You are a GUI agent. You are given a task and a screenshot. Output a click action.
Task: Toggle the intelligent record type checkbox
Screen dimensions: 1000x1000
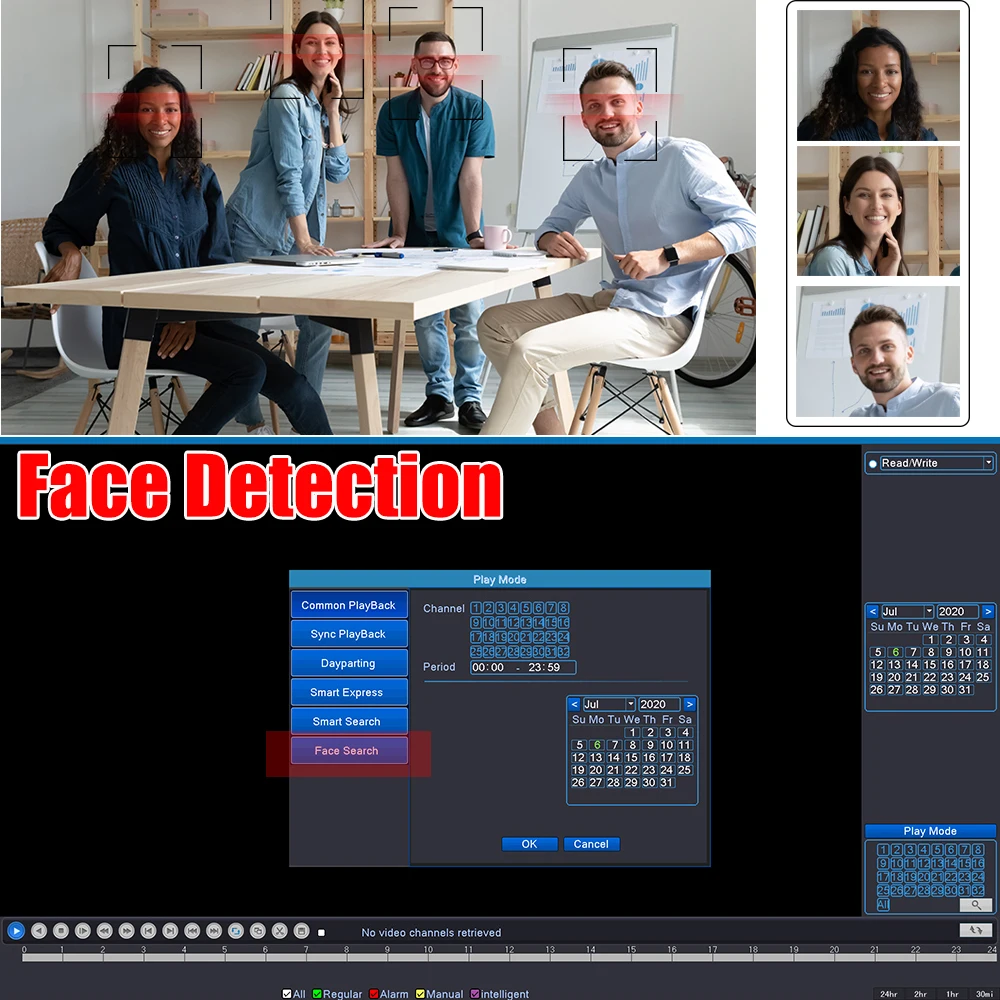point(474,994)
